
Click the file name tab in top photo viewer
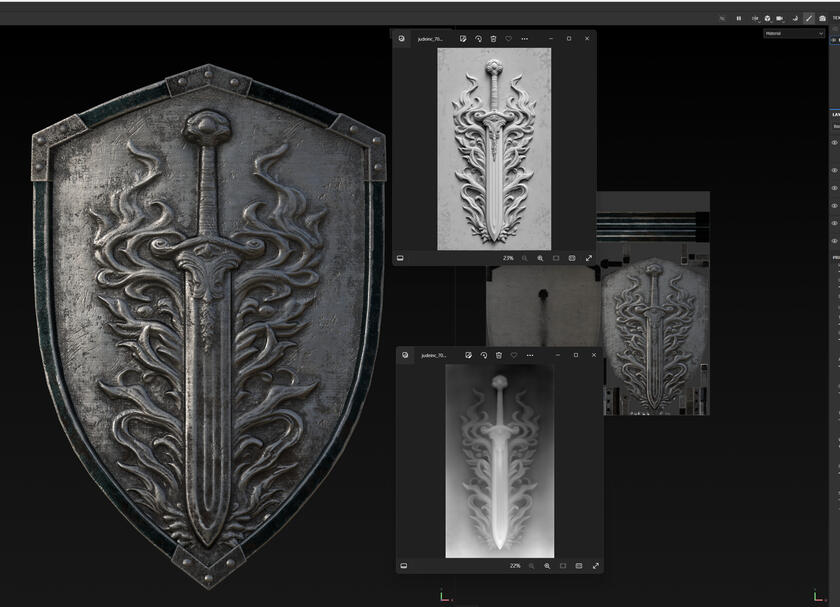(x=430, y=38)
